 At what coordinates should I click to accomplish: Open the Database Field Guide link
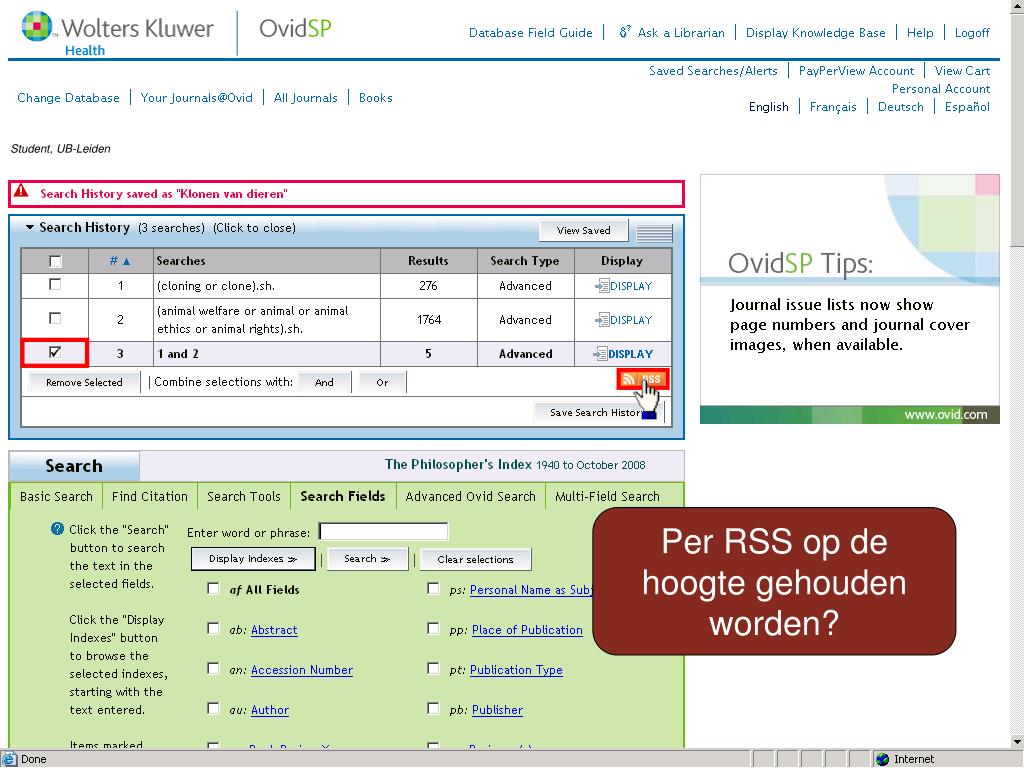[530, 33]
